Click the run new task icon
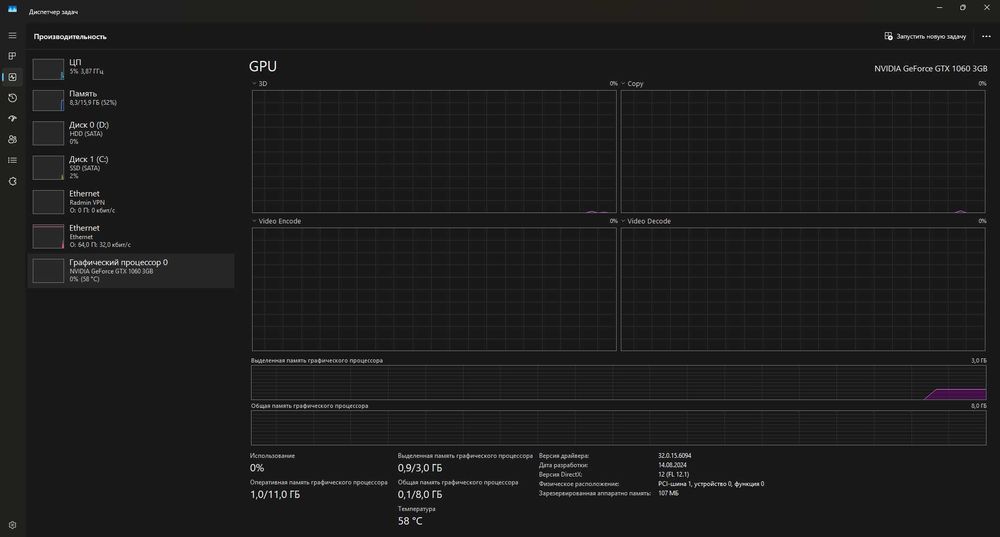 coord(888,36)
